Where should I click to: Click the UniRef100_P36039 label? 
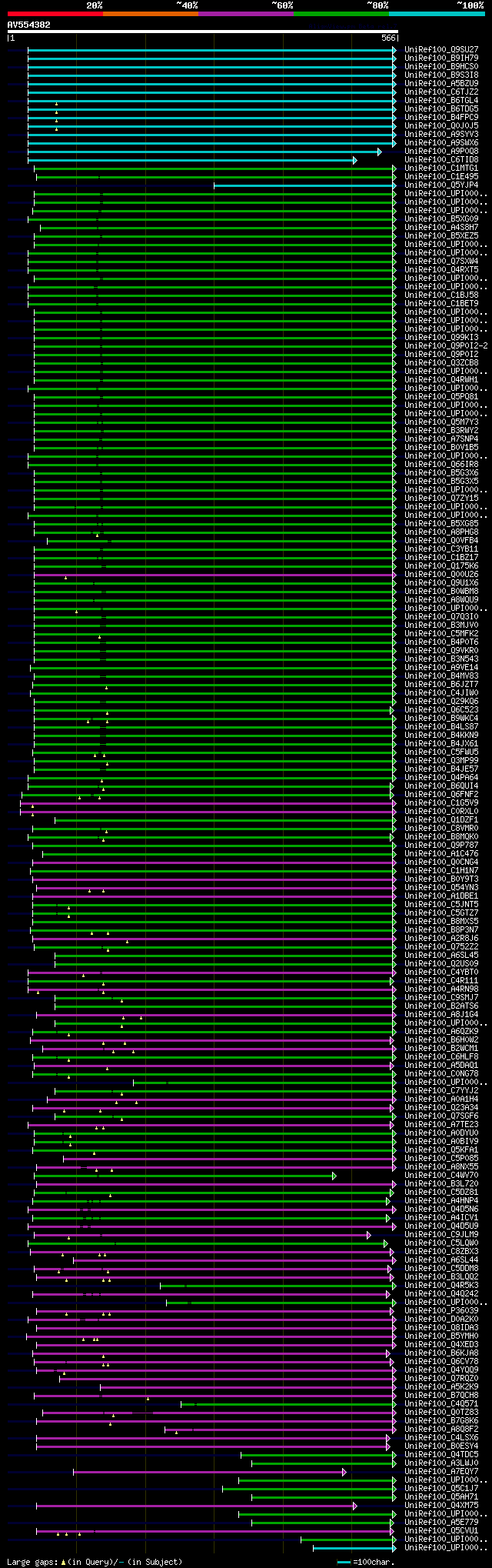pos(441,1310)
